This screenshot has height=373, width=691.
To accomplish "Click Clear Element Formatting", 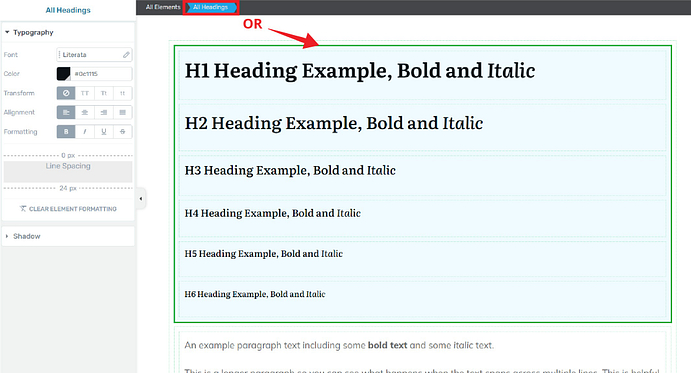I will pyautogui.click(x=68, y=209).
